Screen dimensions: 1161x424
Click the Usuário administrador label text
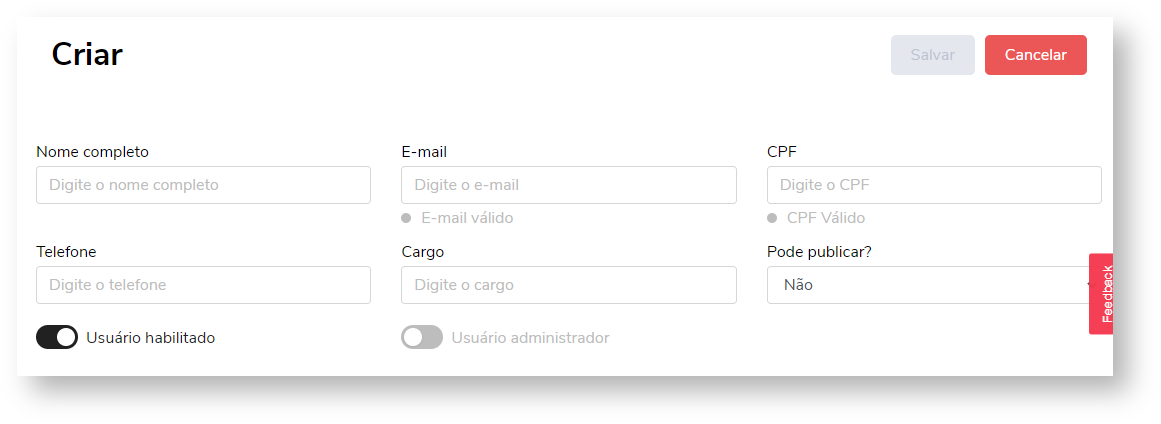[x=530, y=338]
